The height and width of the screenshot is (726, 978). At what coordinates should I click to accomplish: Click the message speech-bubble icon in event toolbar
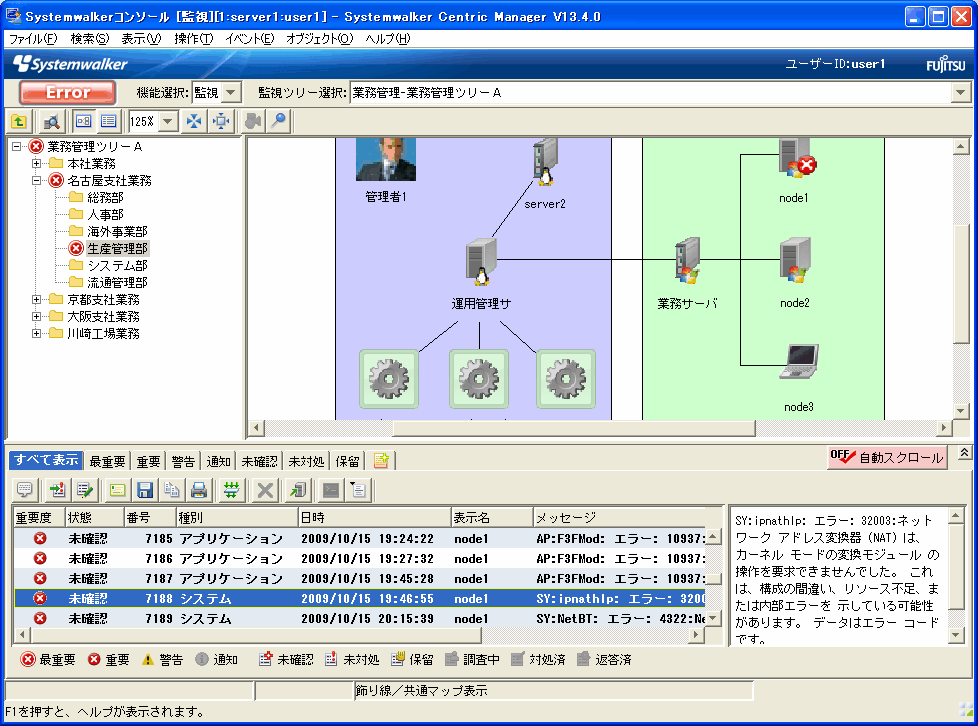pos(25,490)
